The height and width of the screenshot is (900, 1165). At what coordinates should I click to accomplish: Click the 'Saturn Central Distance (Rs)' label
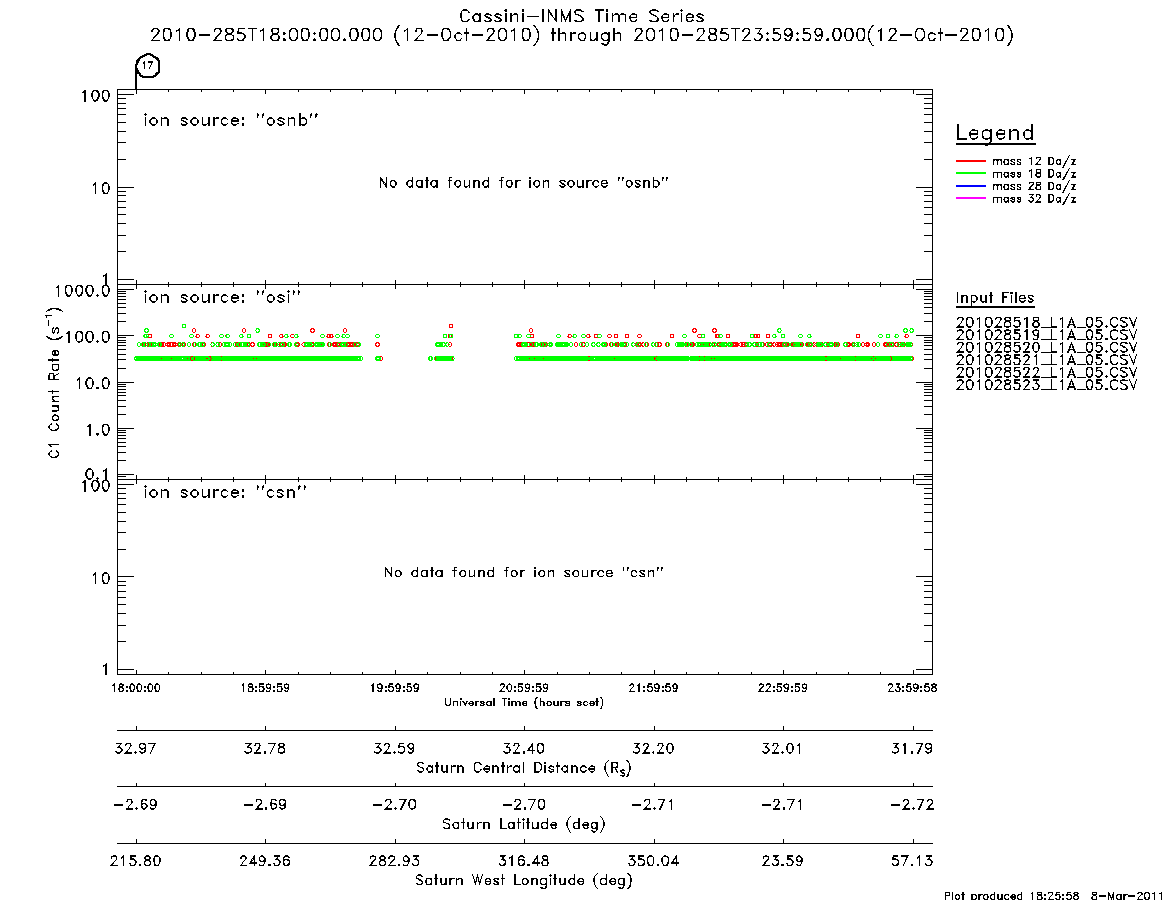[x=524, y=768]
